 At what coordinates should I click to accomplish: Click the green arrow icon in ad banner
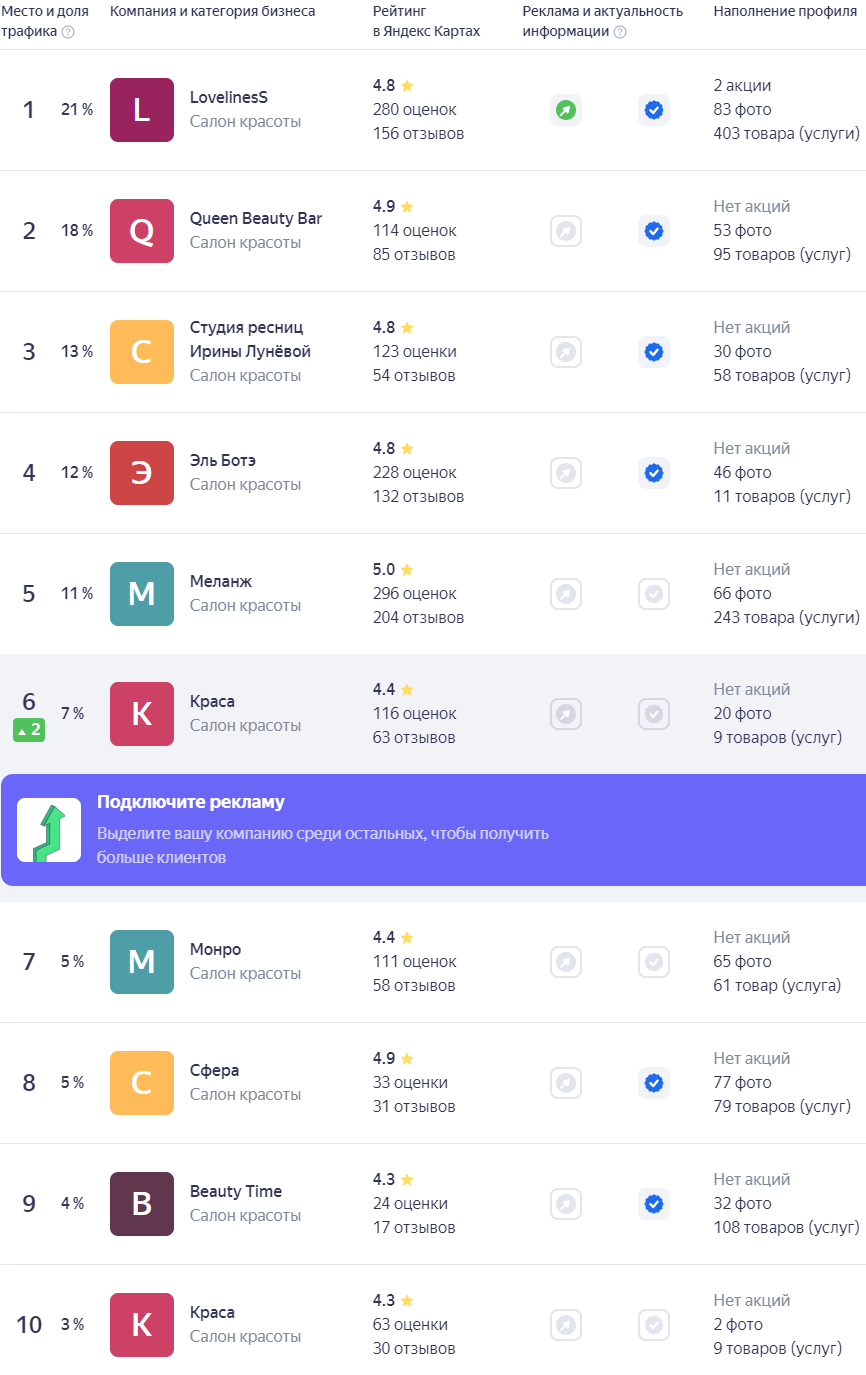(x=49, y=830)
